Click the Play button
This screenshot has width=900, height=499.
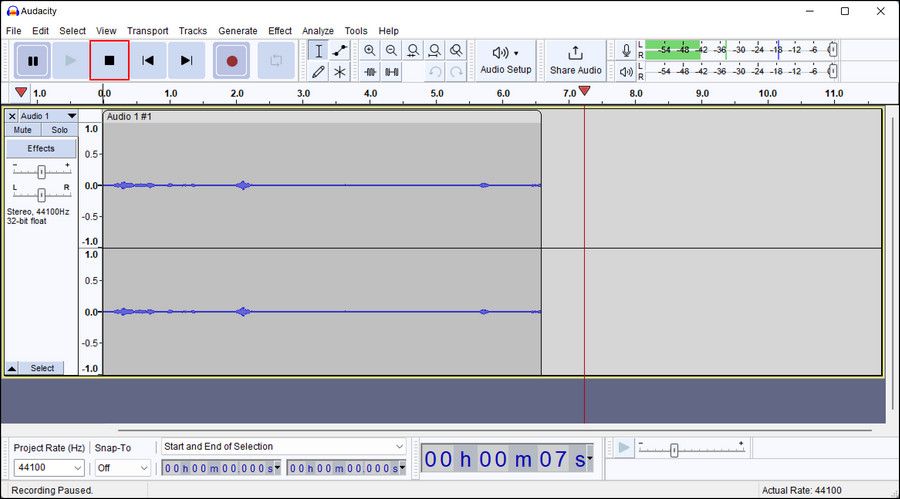(71, 60)
